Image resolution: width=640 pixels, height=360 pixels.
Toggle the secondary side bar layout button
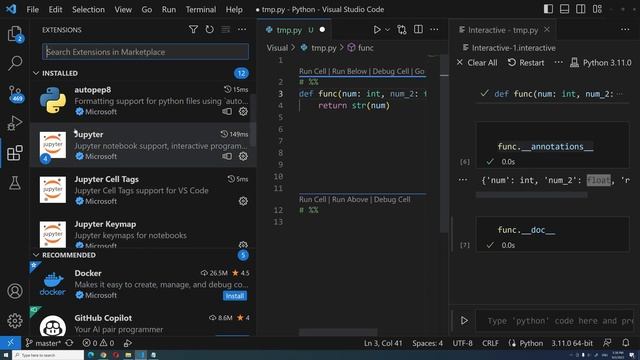point(581,9)
